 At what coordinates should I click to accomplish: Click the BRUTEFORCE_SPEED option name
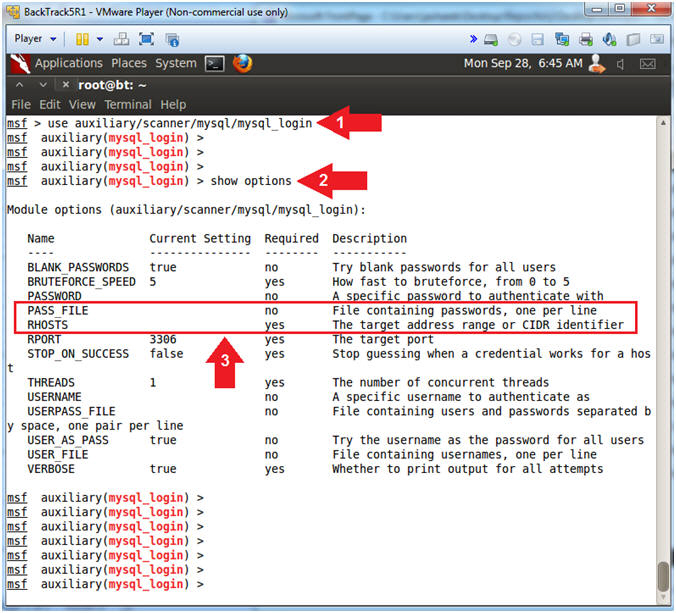[81, 282]
